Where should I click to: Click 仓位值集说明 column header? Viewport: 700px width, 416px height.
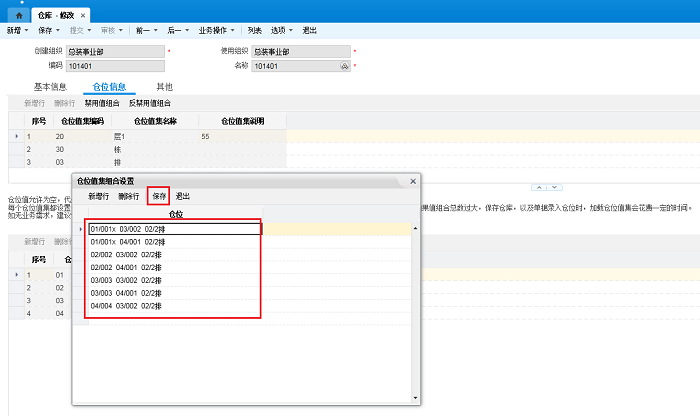pos(242,121)
